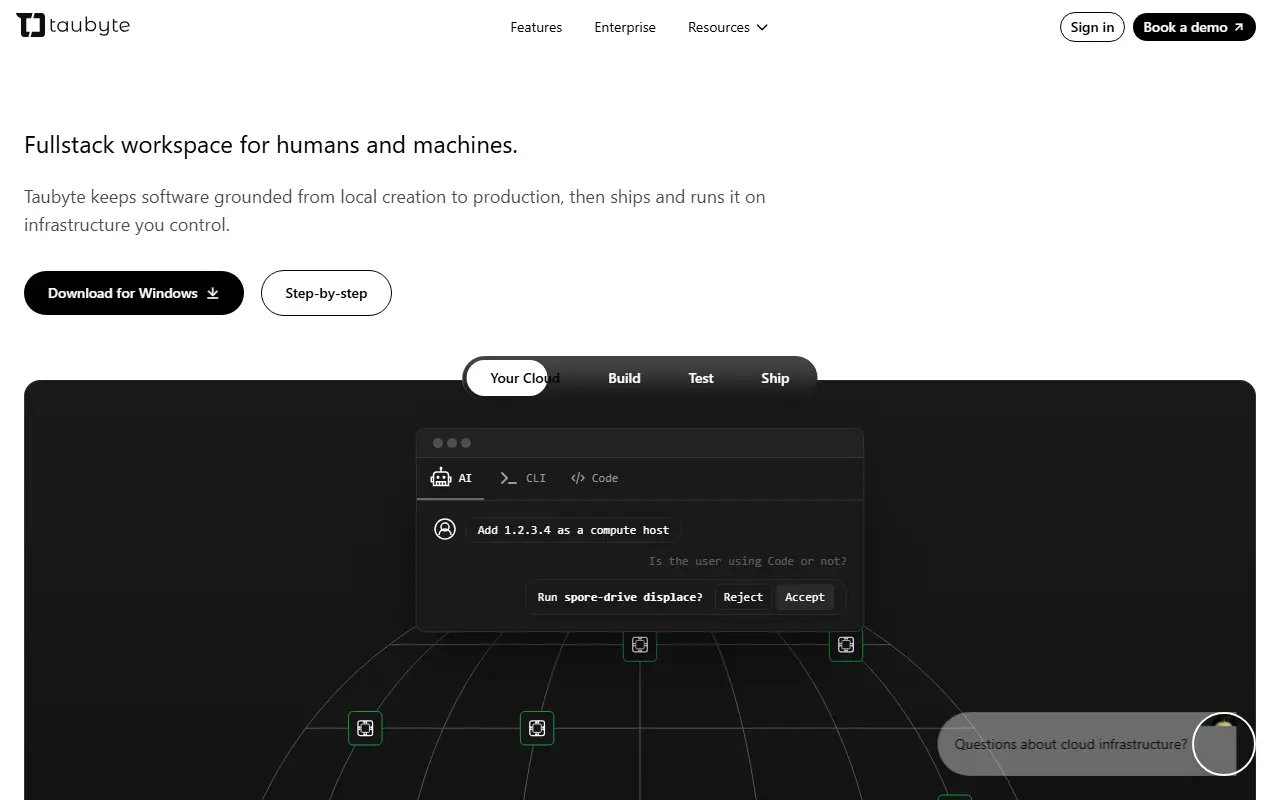Reject the spore-drive displace command
Image resolution: width=1280 pixels, height=800 pixels.
click(743, 597)
